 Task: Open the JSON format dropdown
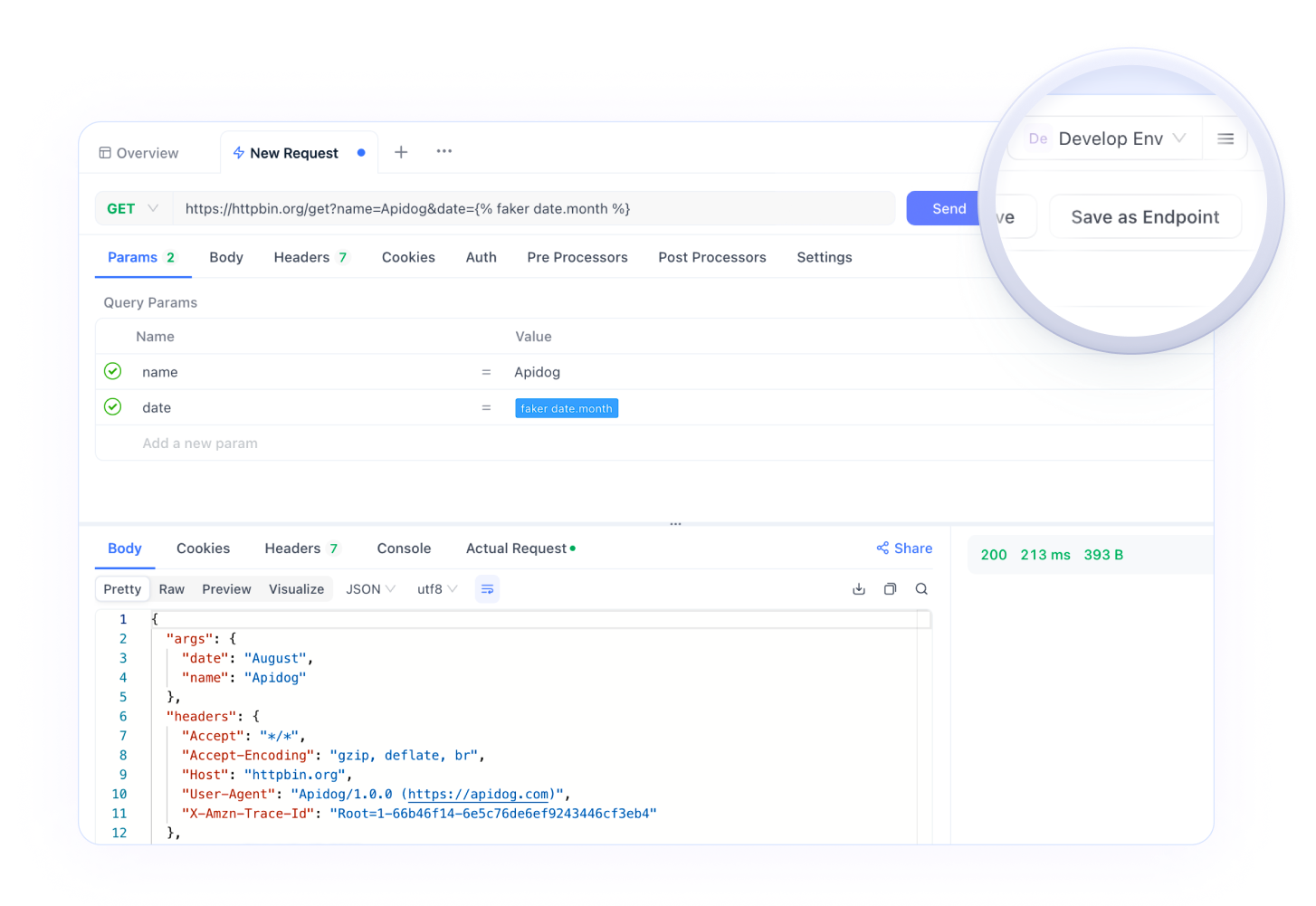click(x=369, y=588)
